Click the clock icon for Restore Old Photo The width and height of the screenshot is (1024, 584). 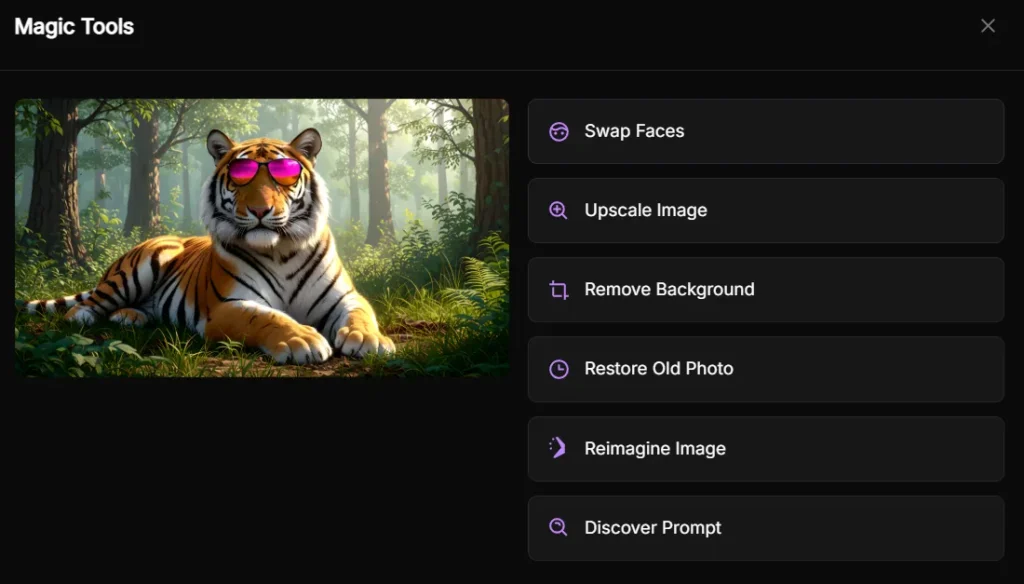click(x=558, y=369)
